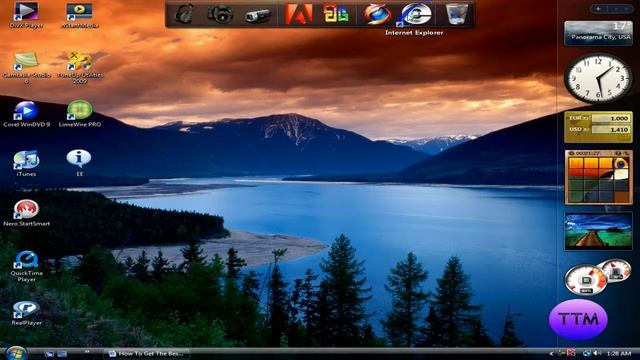Show hidden tray icons arrow
Image resolution: width=640 pixels, height=360 pixels.
pyautogui.click(x=551, y=353)
